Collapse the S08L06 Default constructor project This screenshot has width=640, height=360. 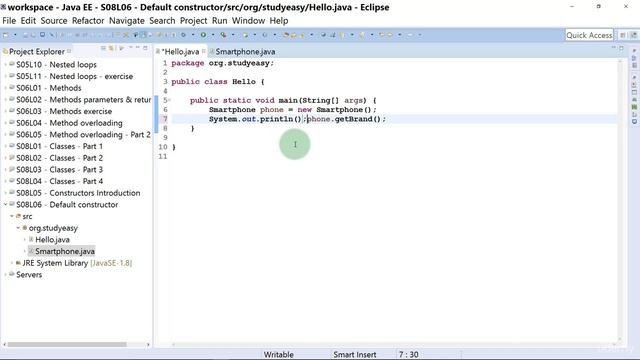[x=6, y=204]
